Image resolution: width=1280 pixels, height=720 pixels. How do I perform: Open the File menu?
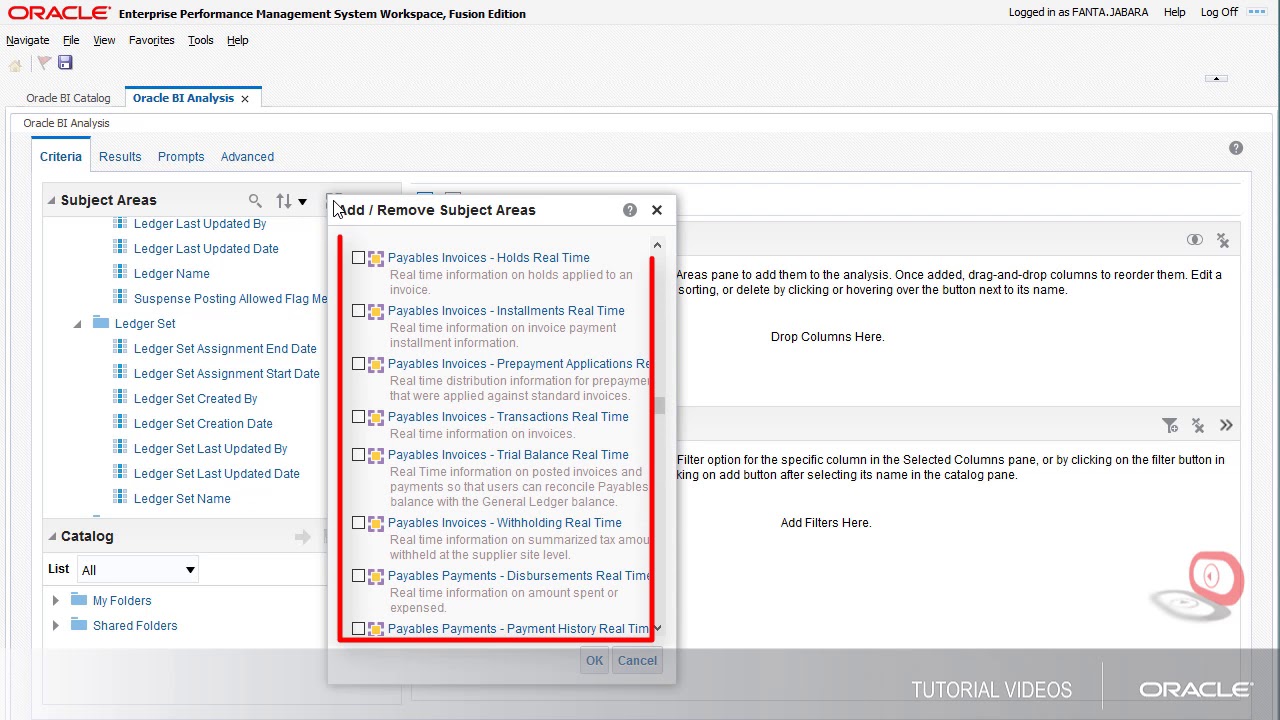pos(71,40)
